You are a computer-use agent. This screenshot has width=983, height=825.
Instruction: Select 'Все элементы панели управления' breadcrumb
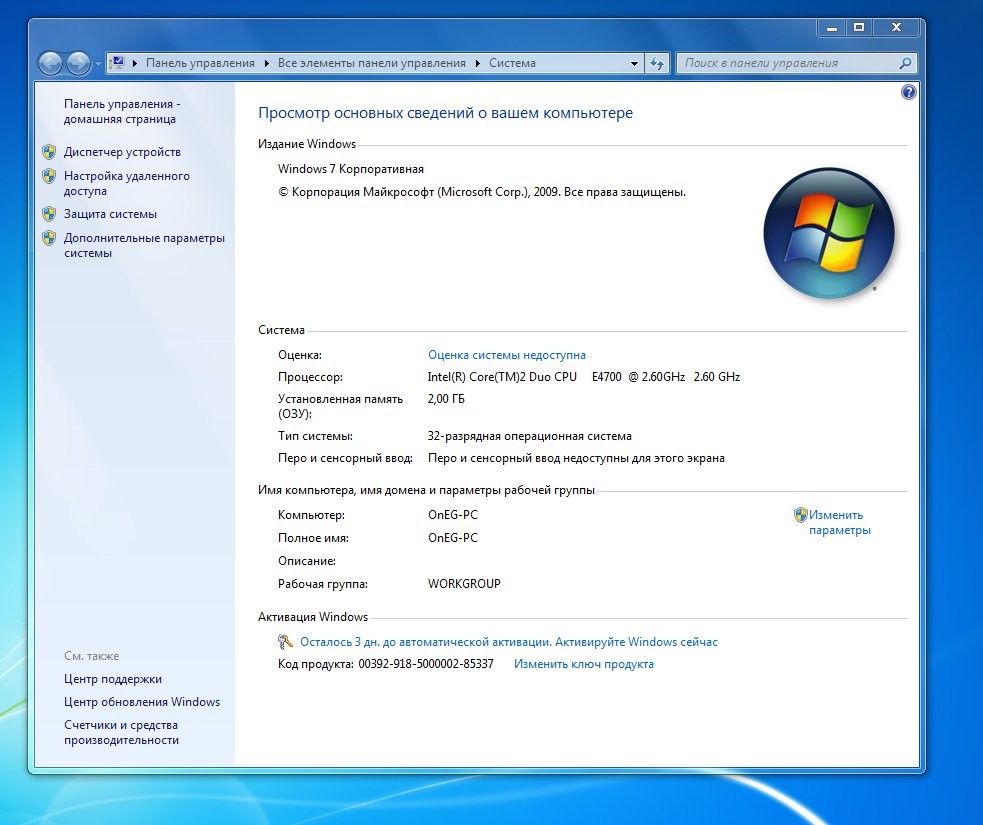372,63
